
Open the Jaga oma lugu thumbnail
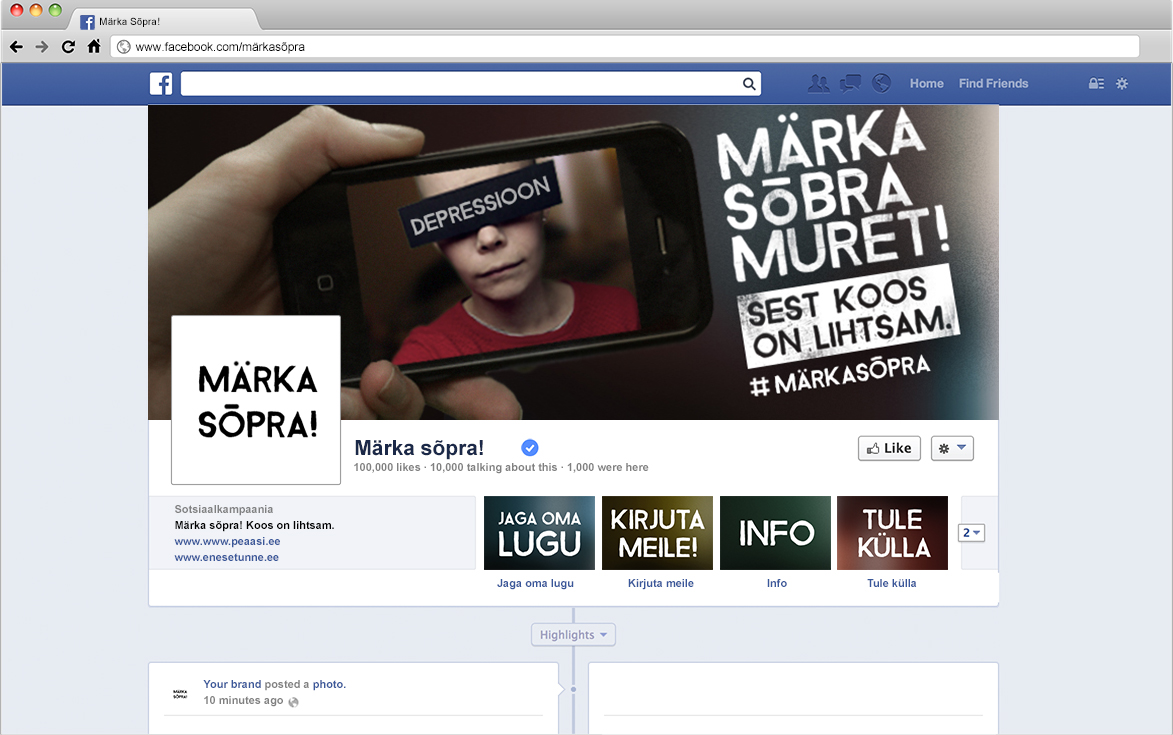coord(539,533)
